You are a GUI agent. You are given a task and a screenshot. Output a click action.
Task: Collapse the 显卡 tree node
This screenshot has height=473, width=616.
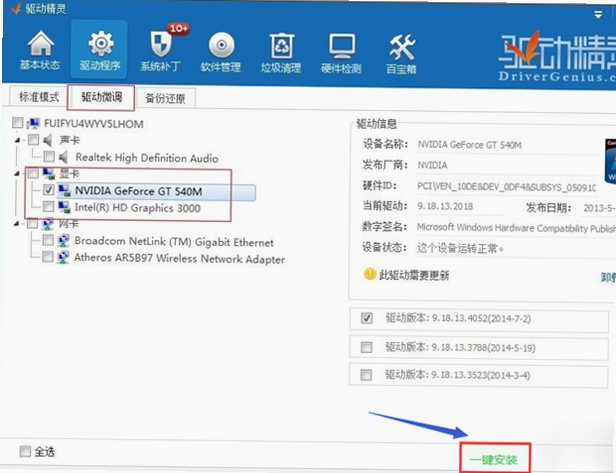(17, 173)
